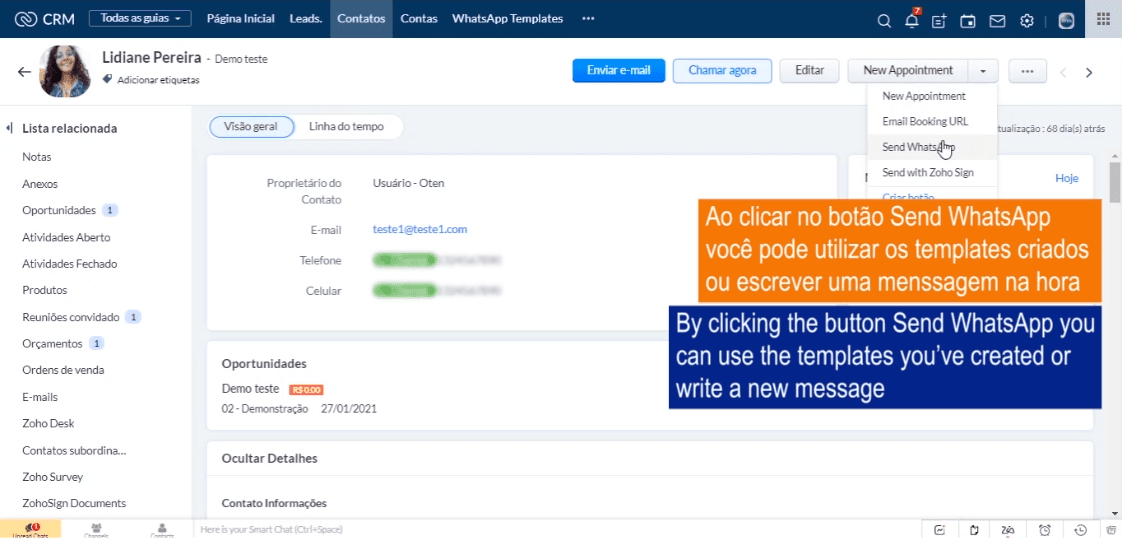Go back using the left arrow icon
The image size is (1122, 540).
(24, 72)
